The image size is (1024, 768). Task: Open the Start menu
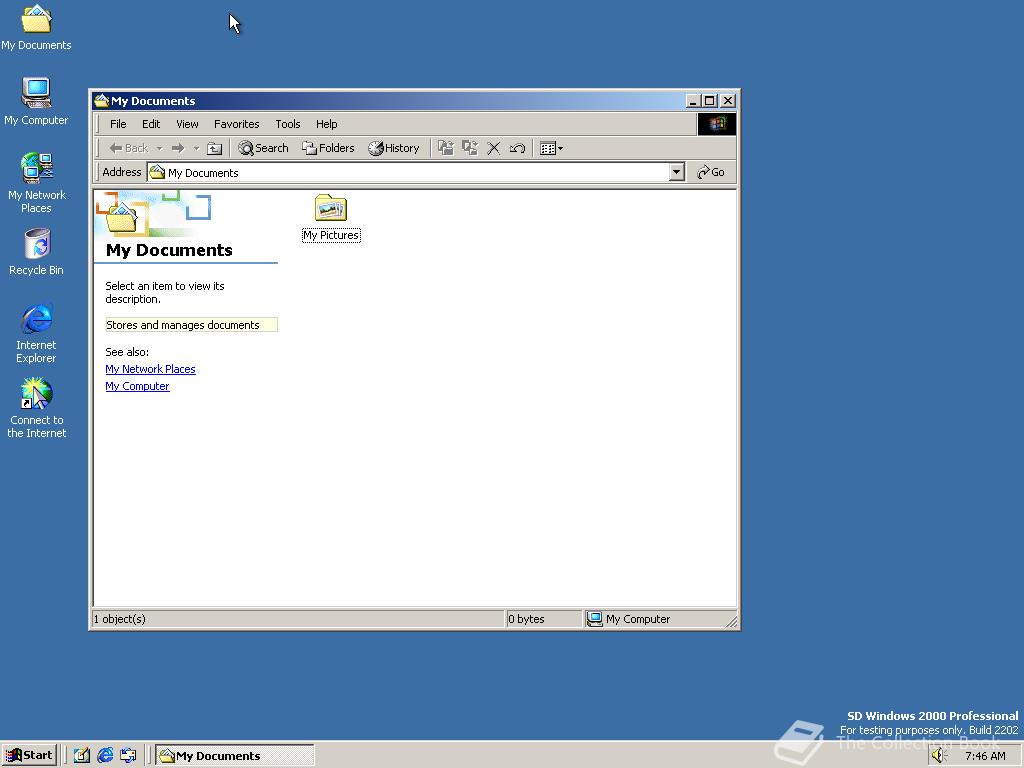click(x=29, y=756)
